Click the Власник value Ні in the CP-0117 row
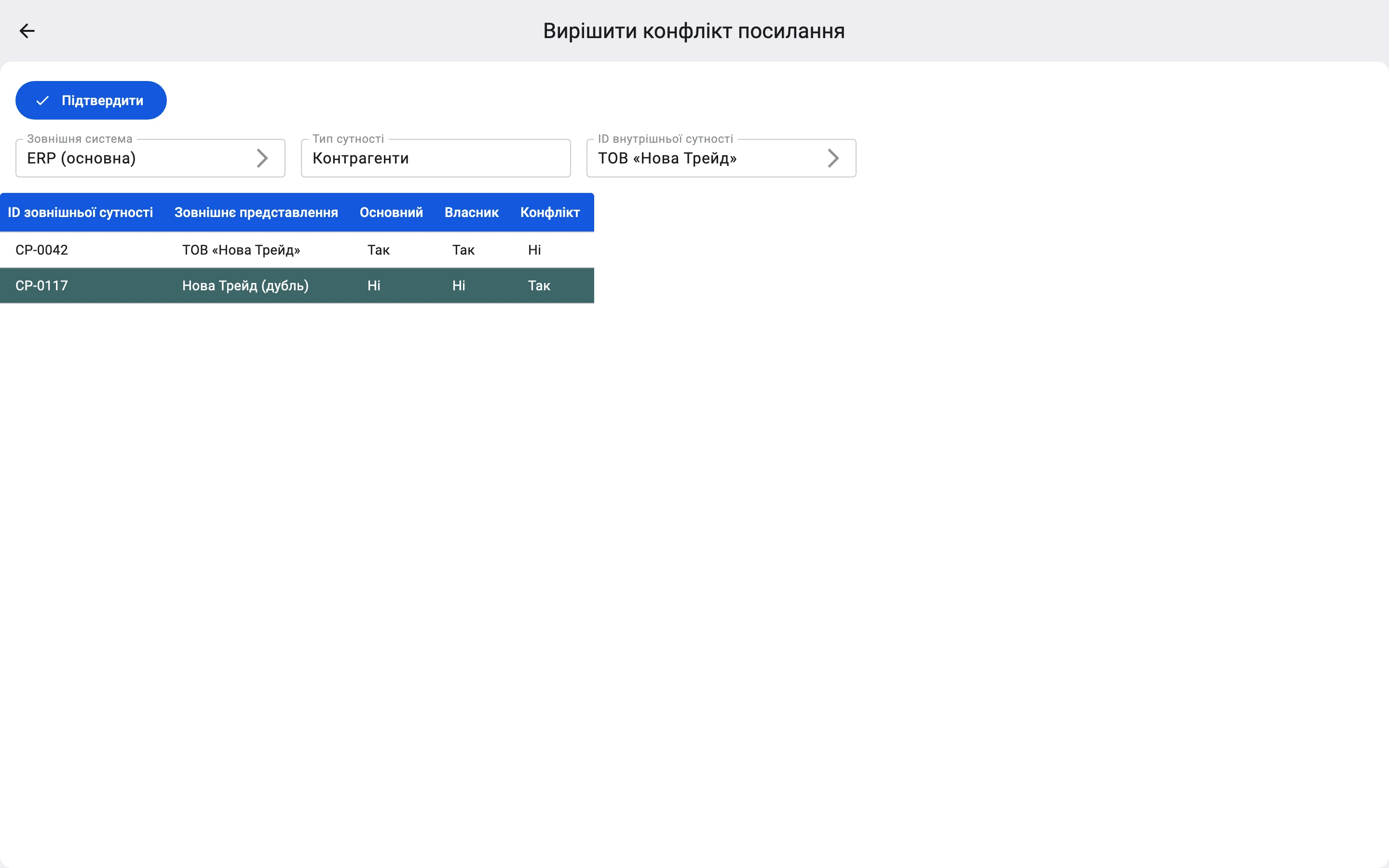 point(459,285)
